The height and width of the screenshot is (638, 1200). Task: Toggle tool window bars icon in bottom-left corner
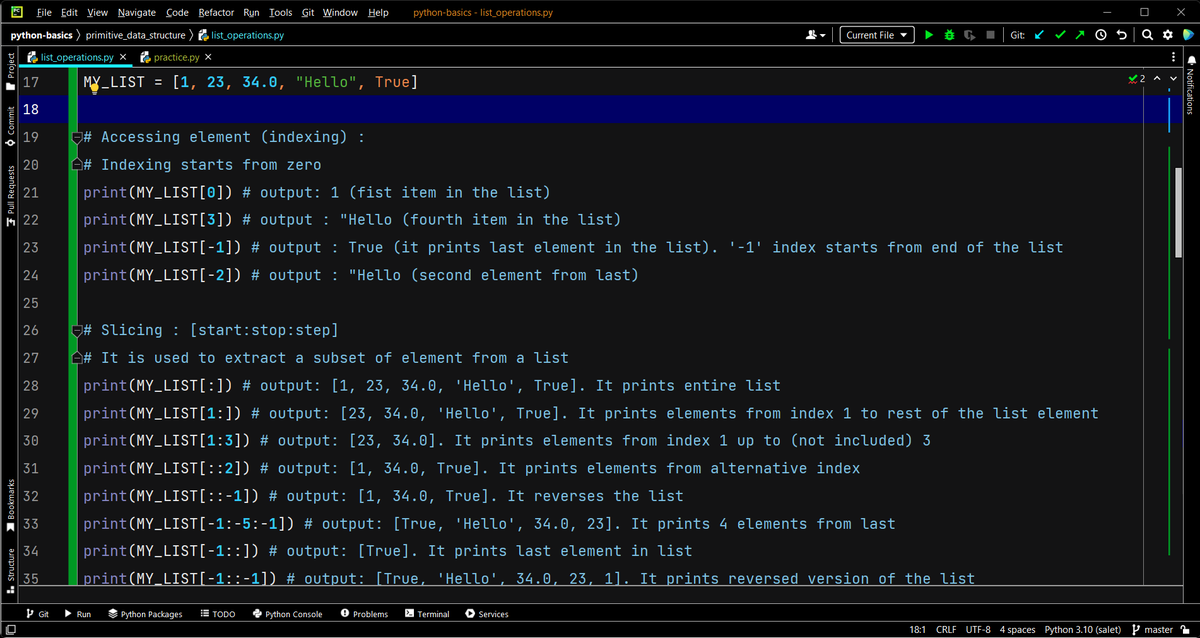(10, 629)
